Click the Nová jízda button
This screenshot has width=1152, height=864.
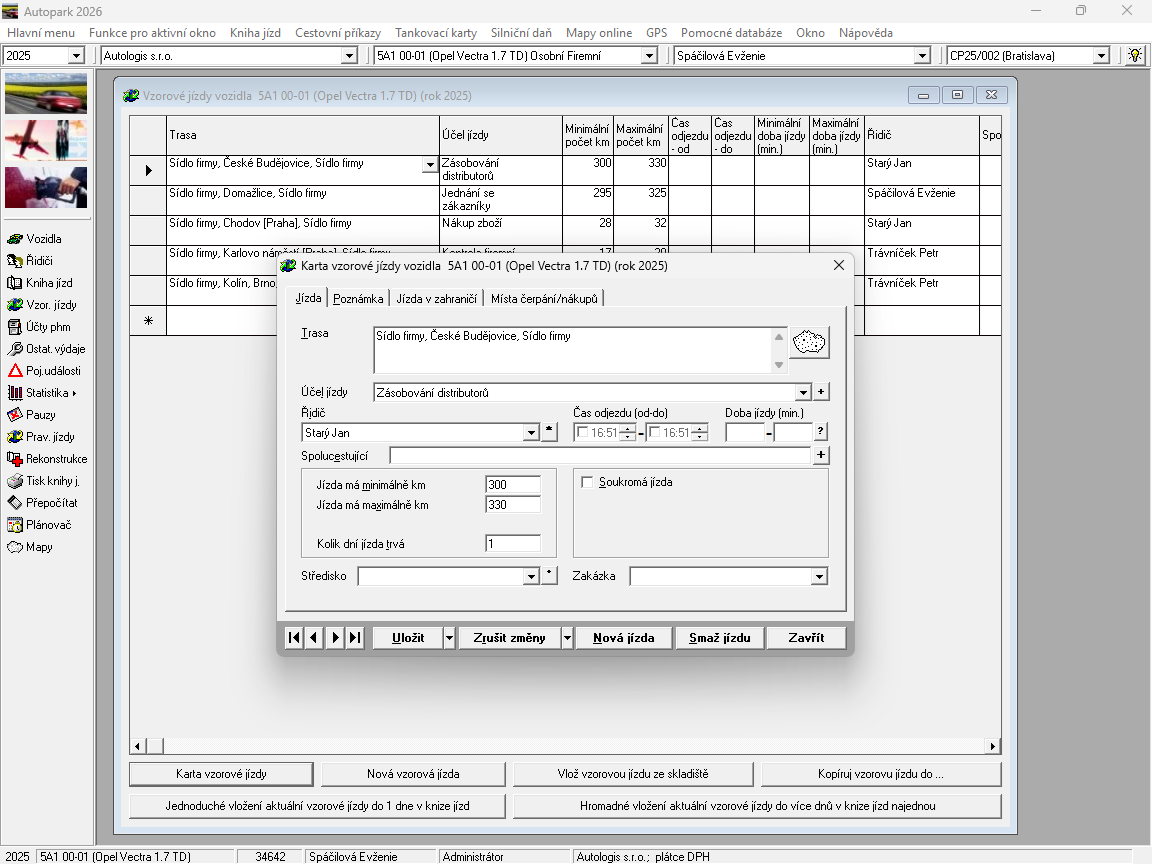pos(623,638)
